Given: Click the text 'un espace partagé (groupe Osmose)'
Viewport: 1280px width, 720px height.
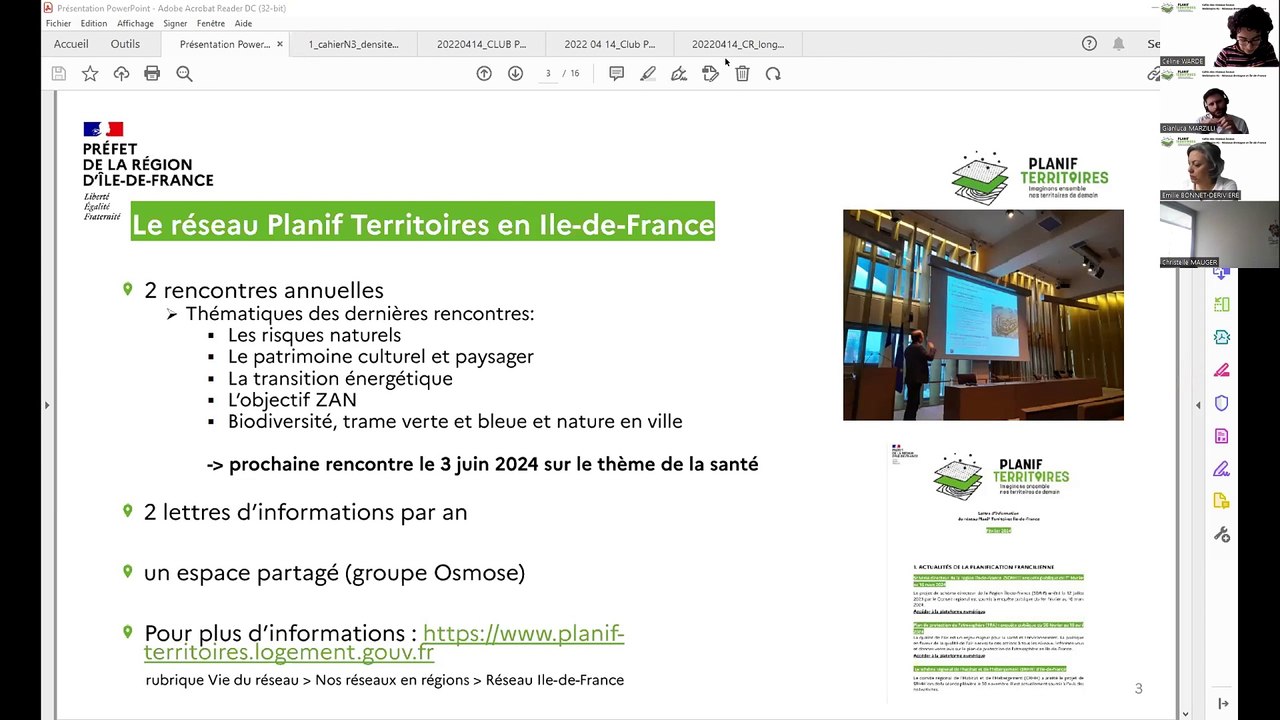Looking at the screenshot, I should click(334, 573).
